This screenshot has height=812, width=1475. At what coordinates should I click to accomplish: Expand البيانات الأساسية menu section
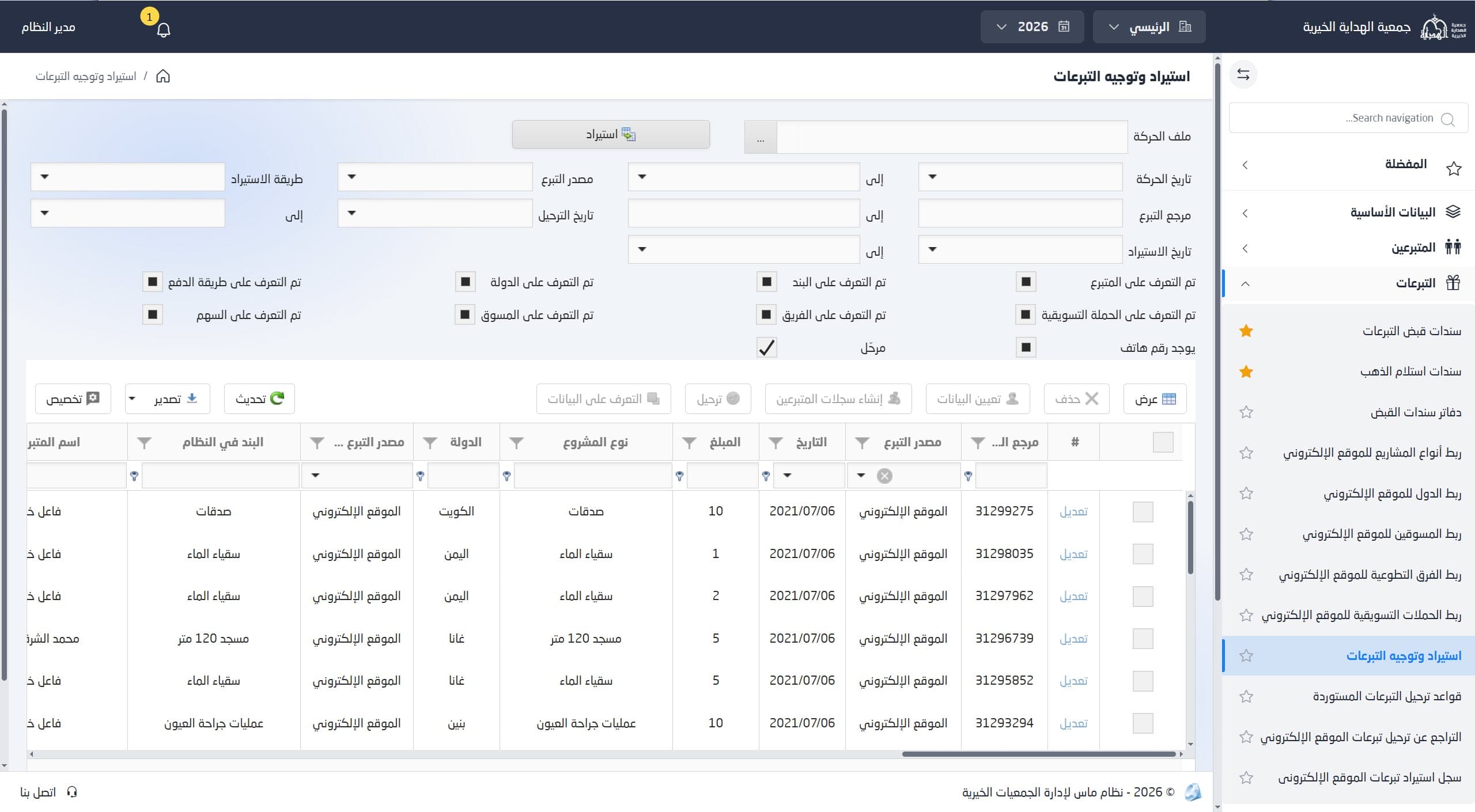[1348, 213]
